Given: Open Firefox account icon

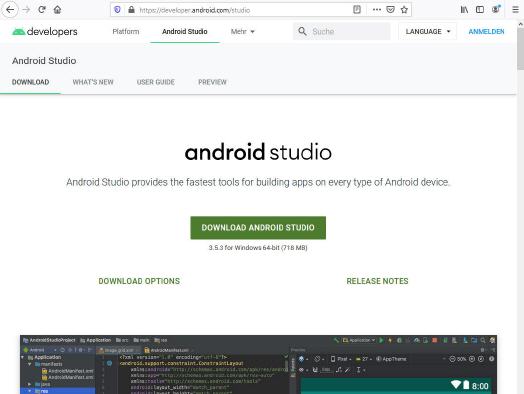Looking at the screenshot, I should tap(496, 9).
